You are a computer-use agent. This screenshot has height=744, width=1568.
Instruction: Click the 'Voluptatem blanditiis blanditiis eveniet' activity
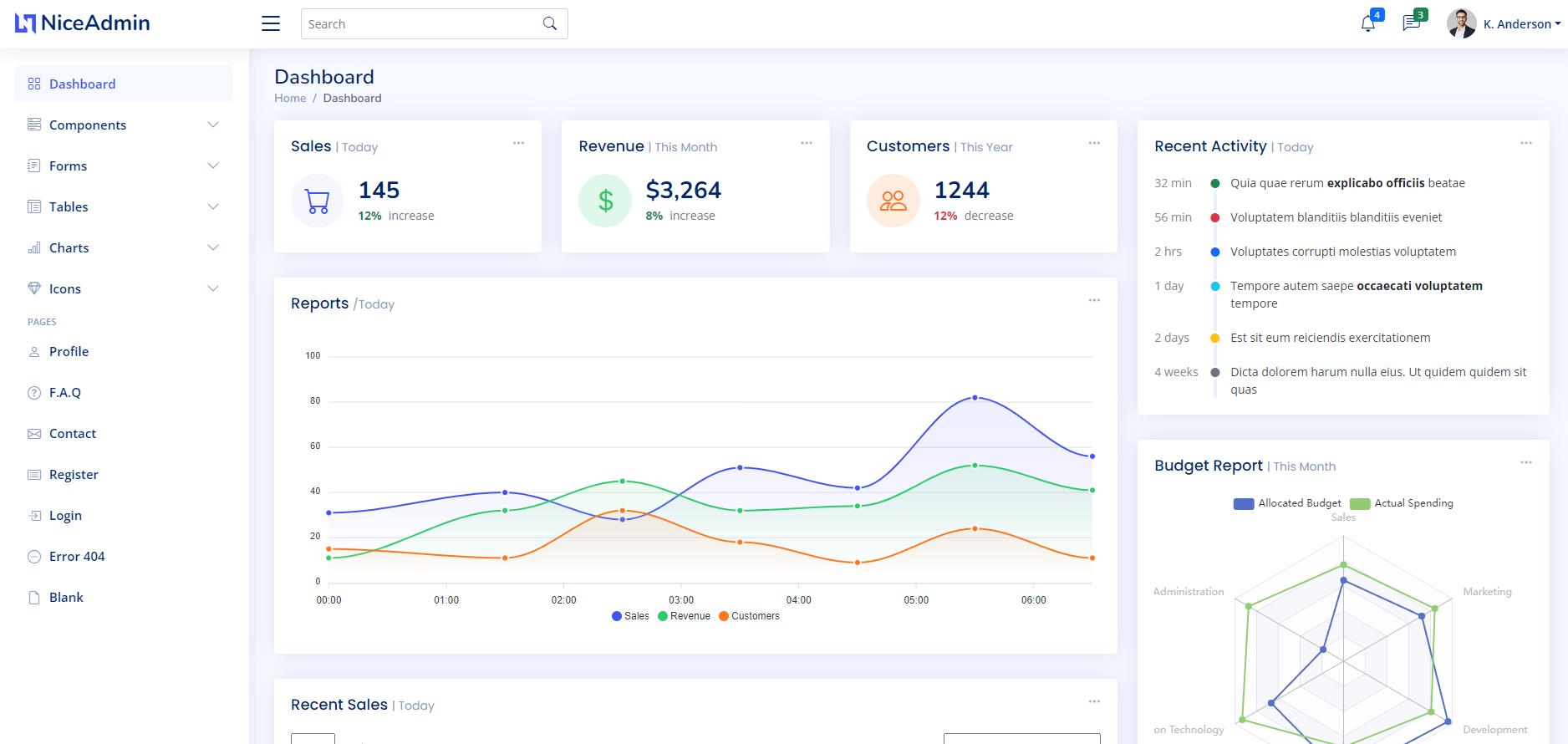tap(1336, 217)
